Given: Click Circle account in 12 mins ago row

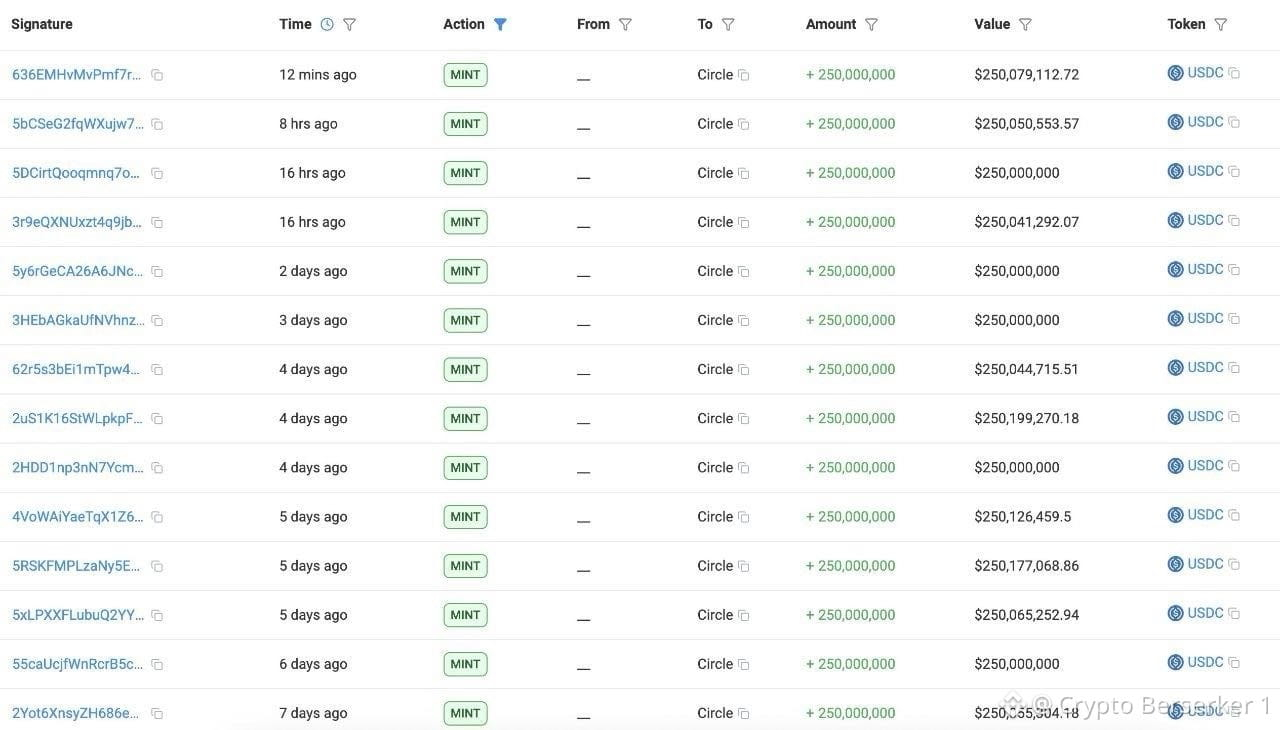Looking at the screenshot, I should (715, 75).
